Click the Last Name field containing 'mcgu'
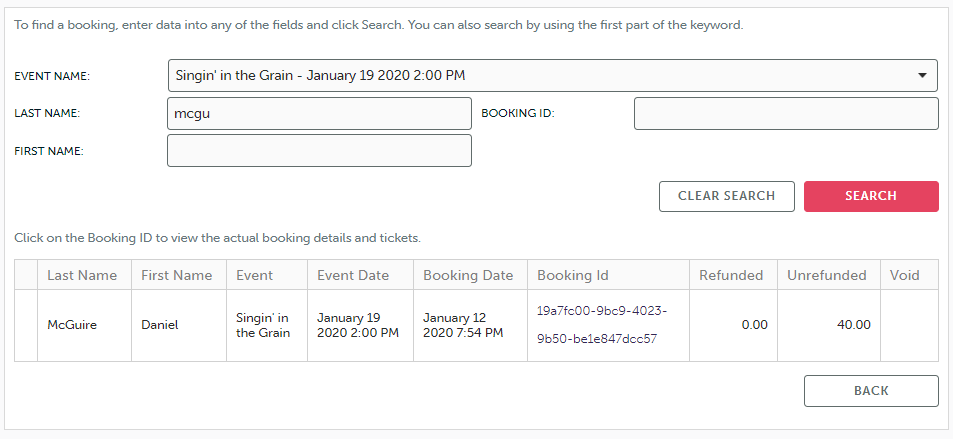953x439 pixels. click(x=319, y=113)
